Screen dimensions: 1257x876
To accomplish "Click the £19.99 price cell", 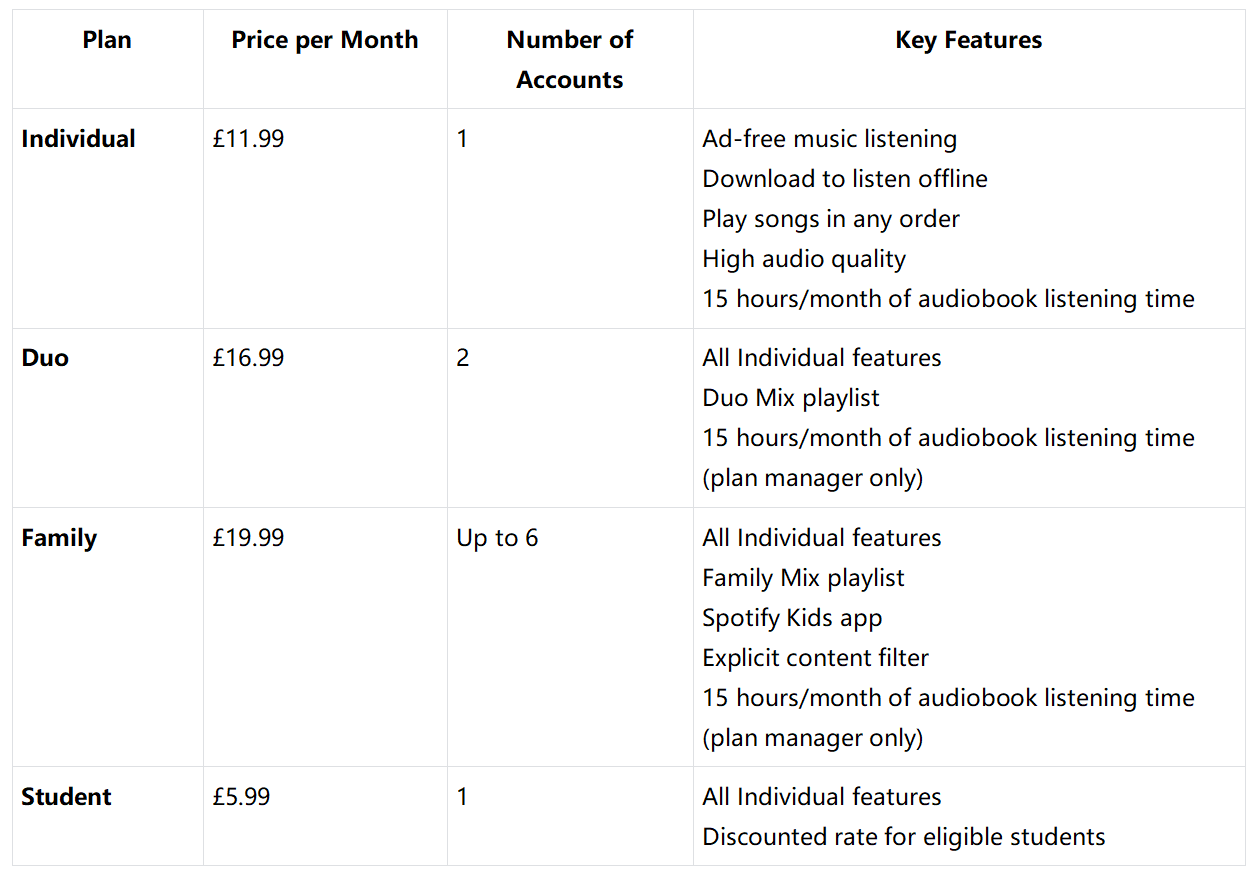I will (248, 538).
